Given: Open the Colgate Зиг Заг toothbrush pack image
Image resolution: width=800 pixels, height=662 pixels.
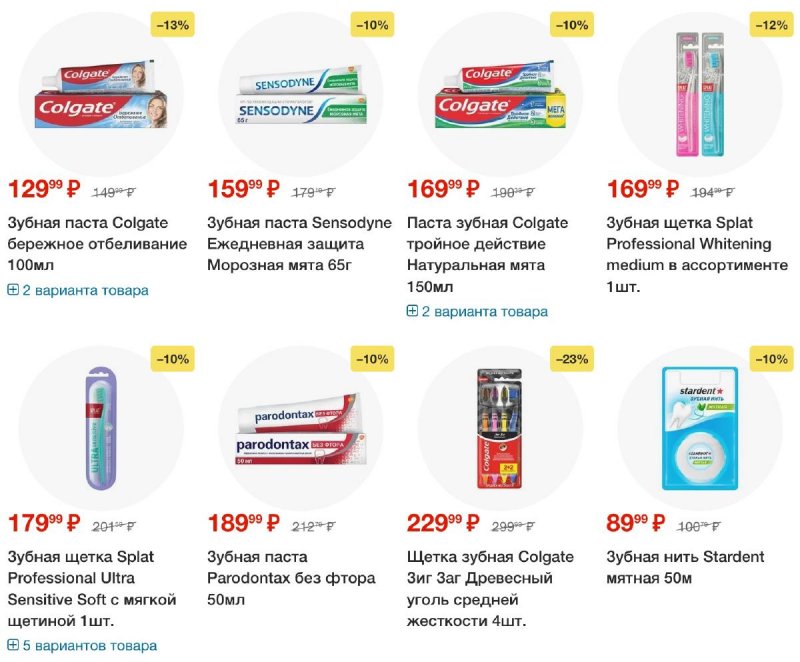Looking at the screenshot, I should [x=501, y=428].
